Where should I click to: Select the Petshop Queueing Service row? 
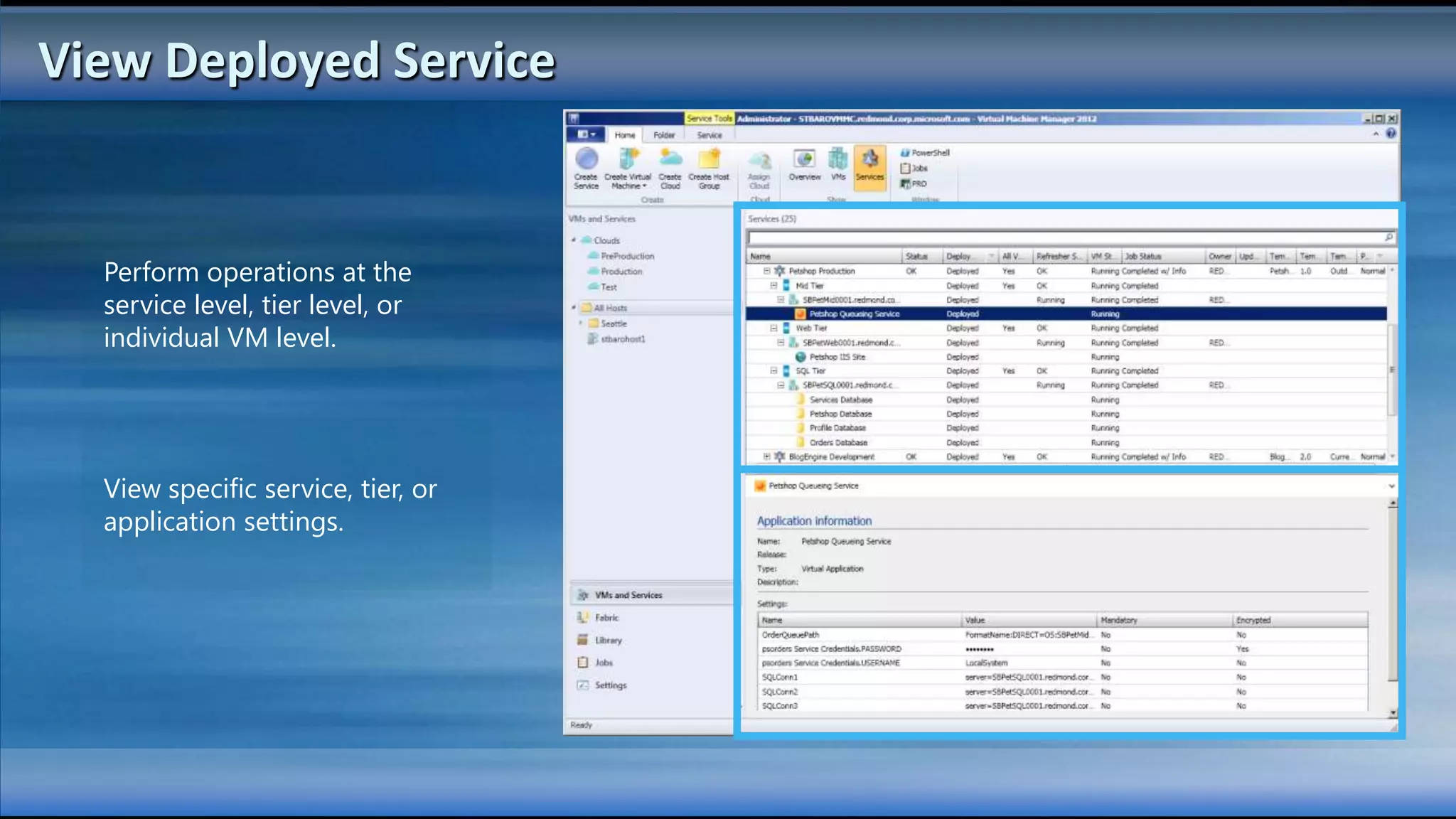click(1066, 314)
